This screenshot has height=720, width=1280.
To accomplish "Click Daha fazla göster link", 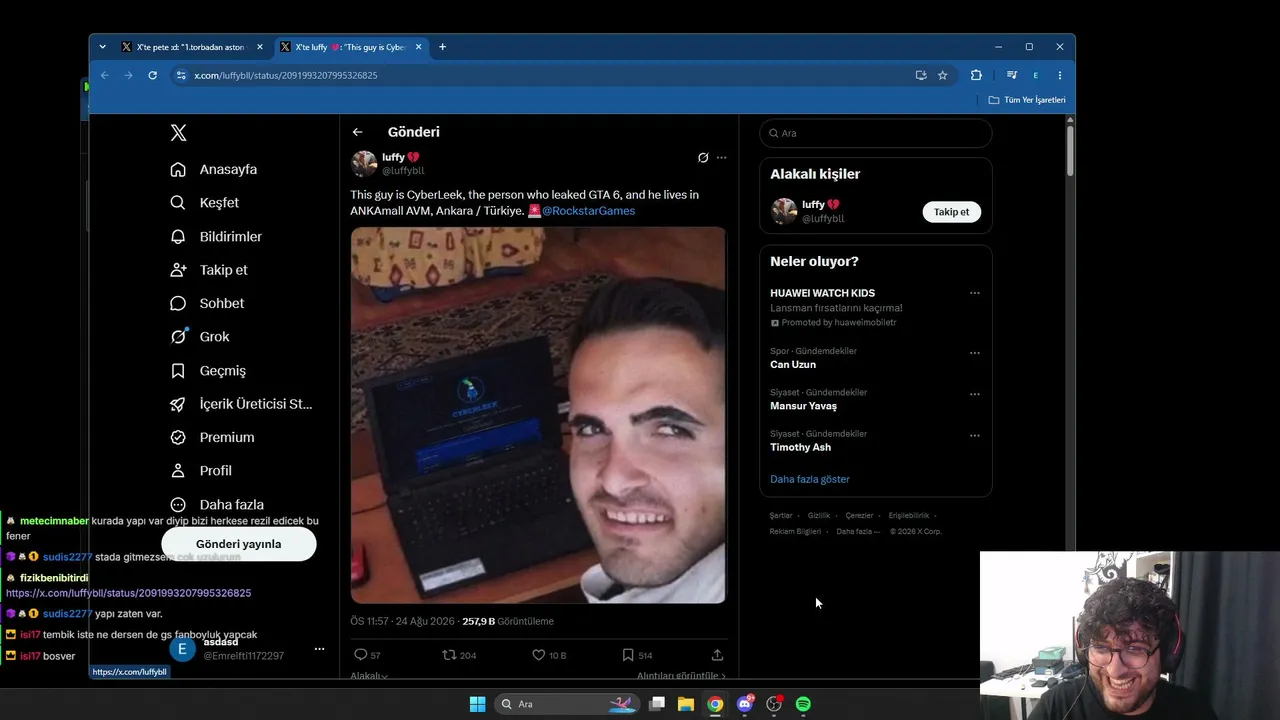I will click(x=810, y=479).
